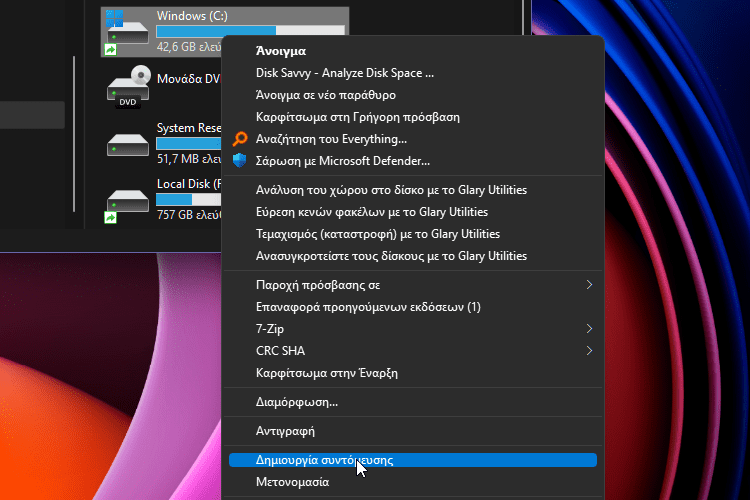Open the Παροχή πρόσβασης σε entry
750x500 pixels.
tap(413, 285)
